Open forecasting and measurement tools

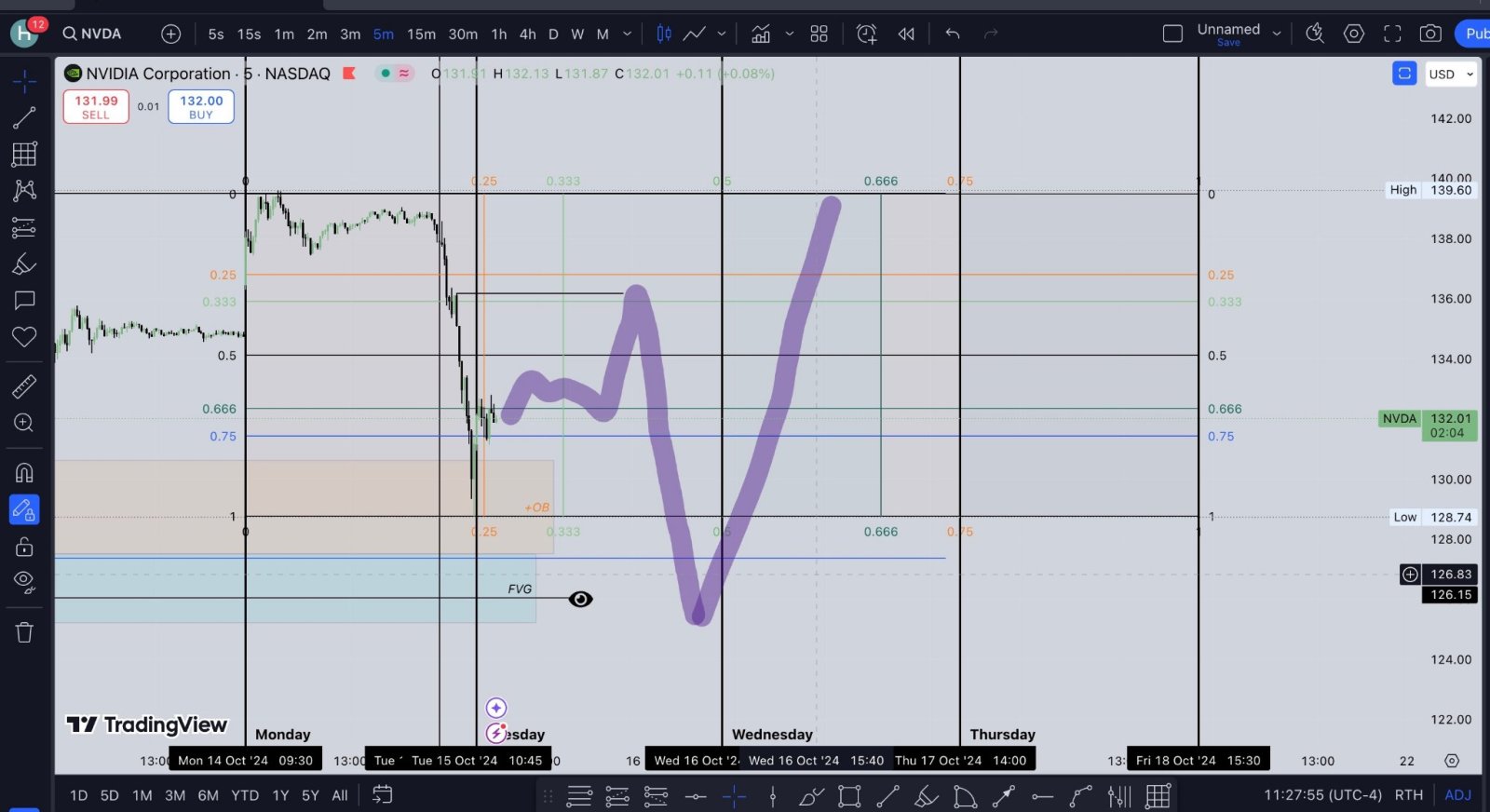[24, 227]
